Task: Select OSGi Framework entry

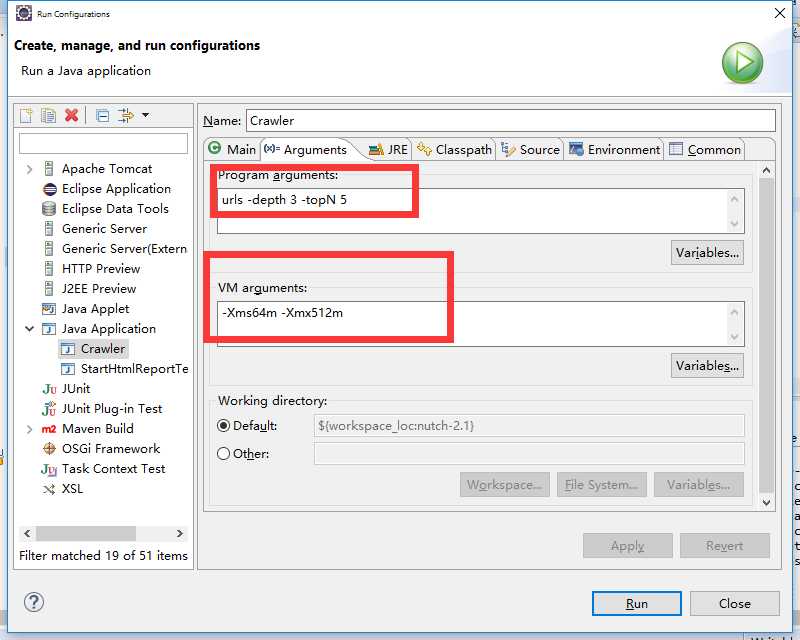Action: (x=111, y=449)
